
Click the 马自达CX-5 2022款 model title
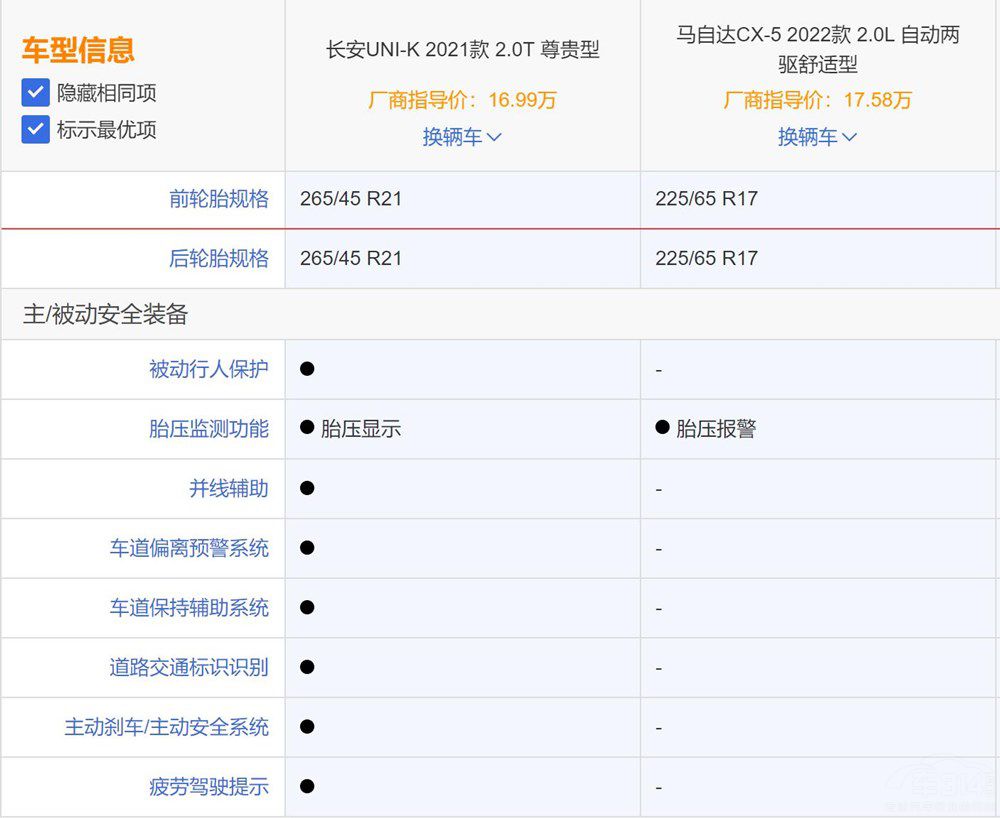tap(817, 50)
